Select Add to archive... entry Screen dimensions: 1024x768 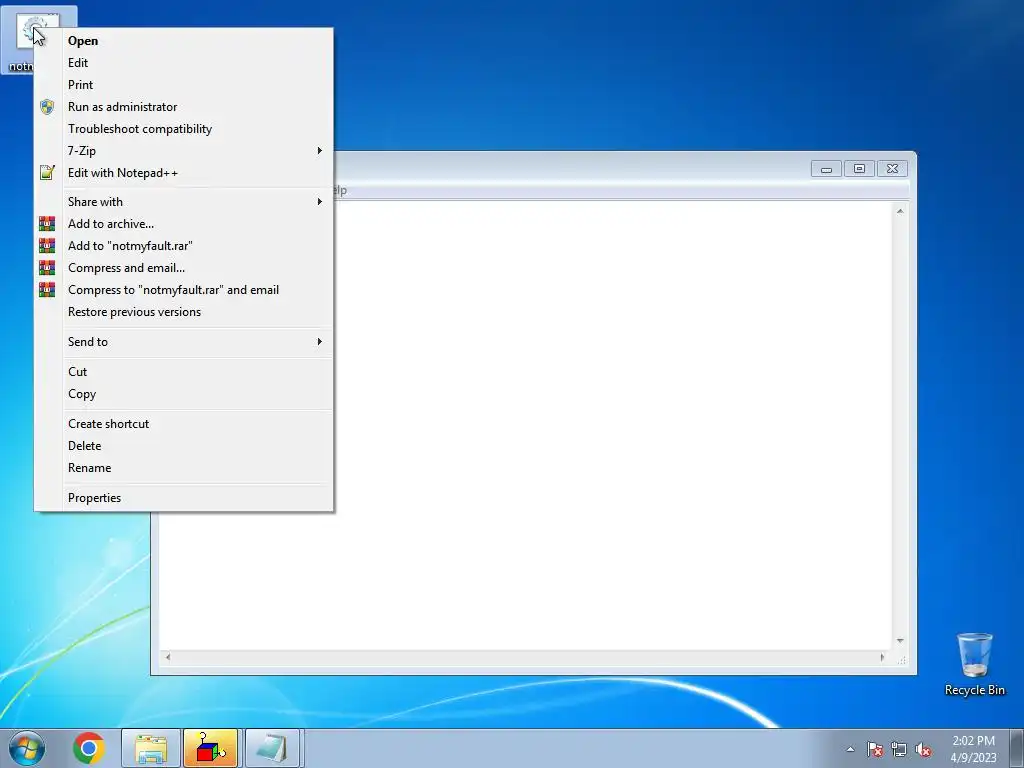184,223
